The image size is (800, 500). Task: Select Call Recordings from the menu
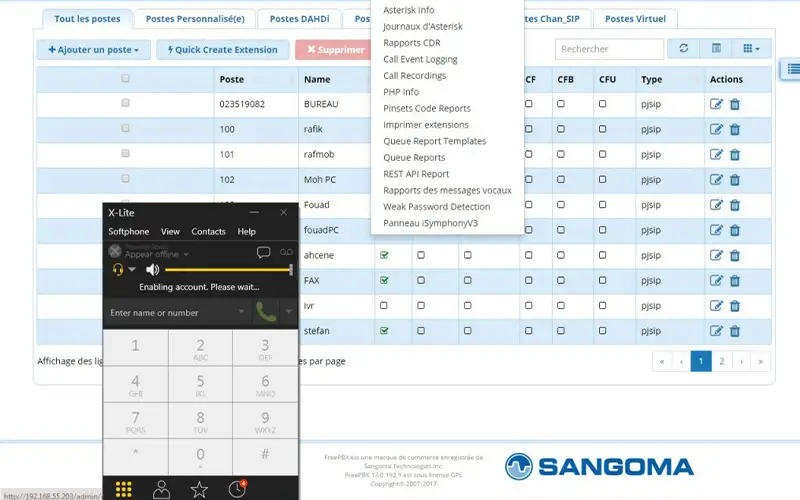click(416, 76)
